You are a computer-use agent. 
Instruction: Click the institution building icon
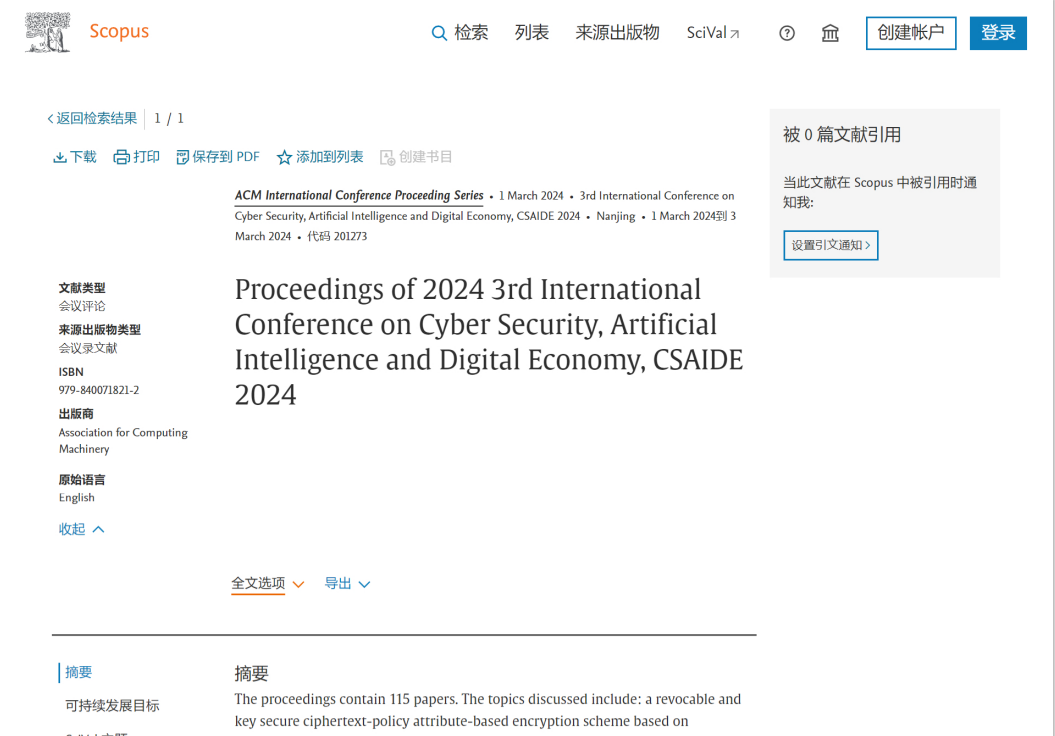[830, 33]
